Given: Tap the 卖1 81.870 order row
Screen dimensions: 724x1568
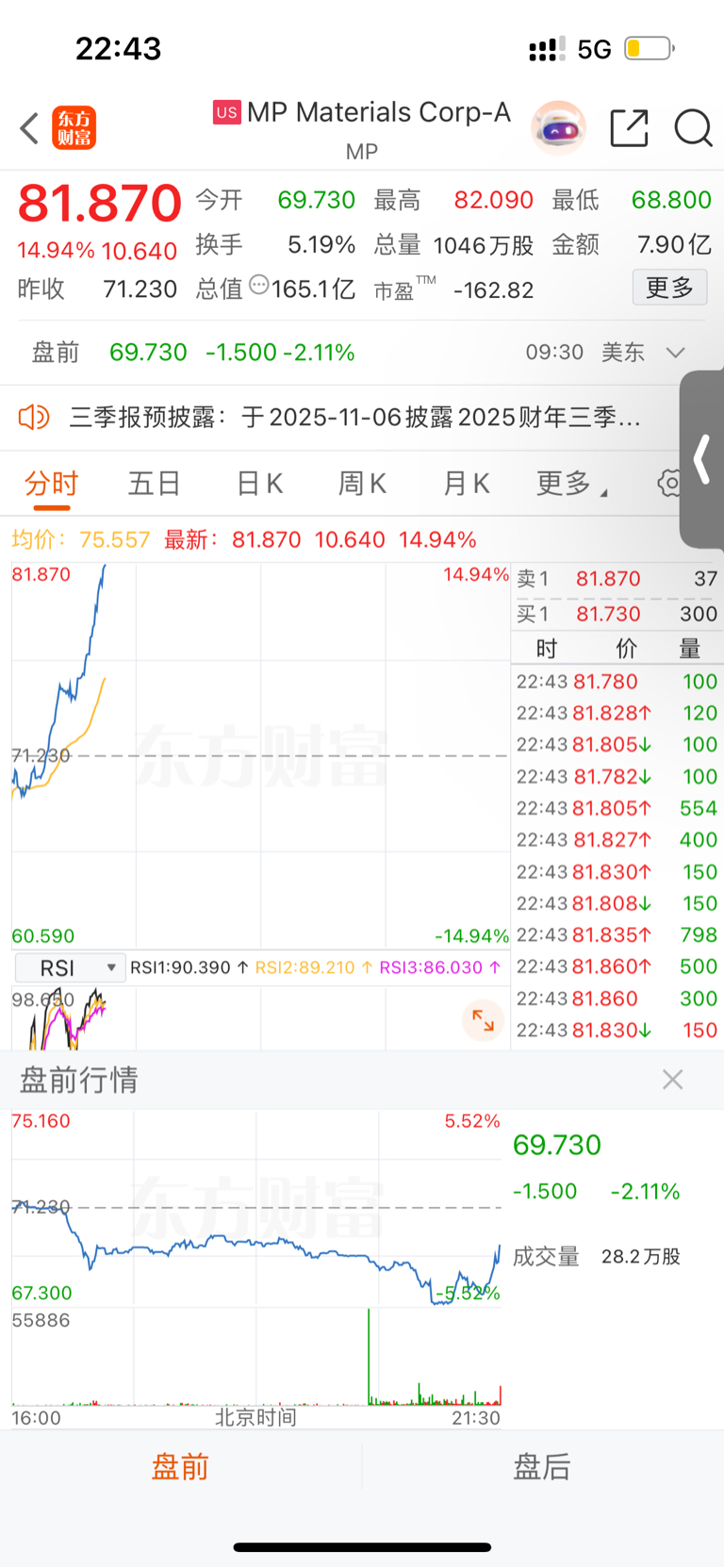Looking at the screenshot, I should (x=617, y=579).
